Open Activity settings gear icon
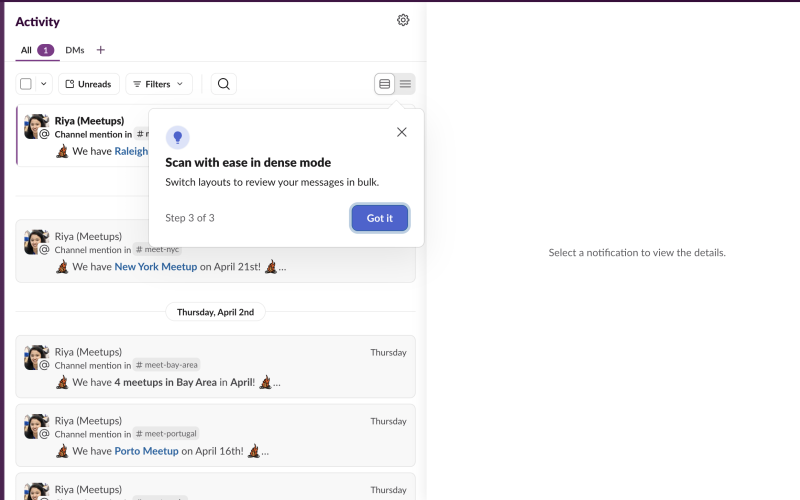This screenshot has width=800, height=500. tap(403, 20)
